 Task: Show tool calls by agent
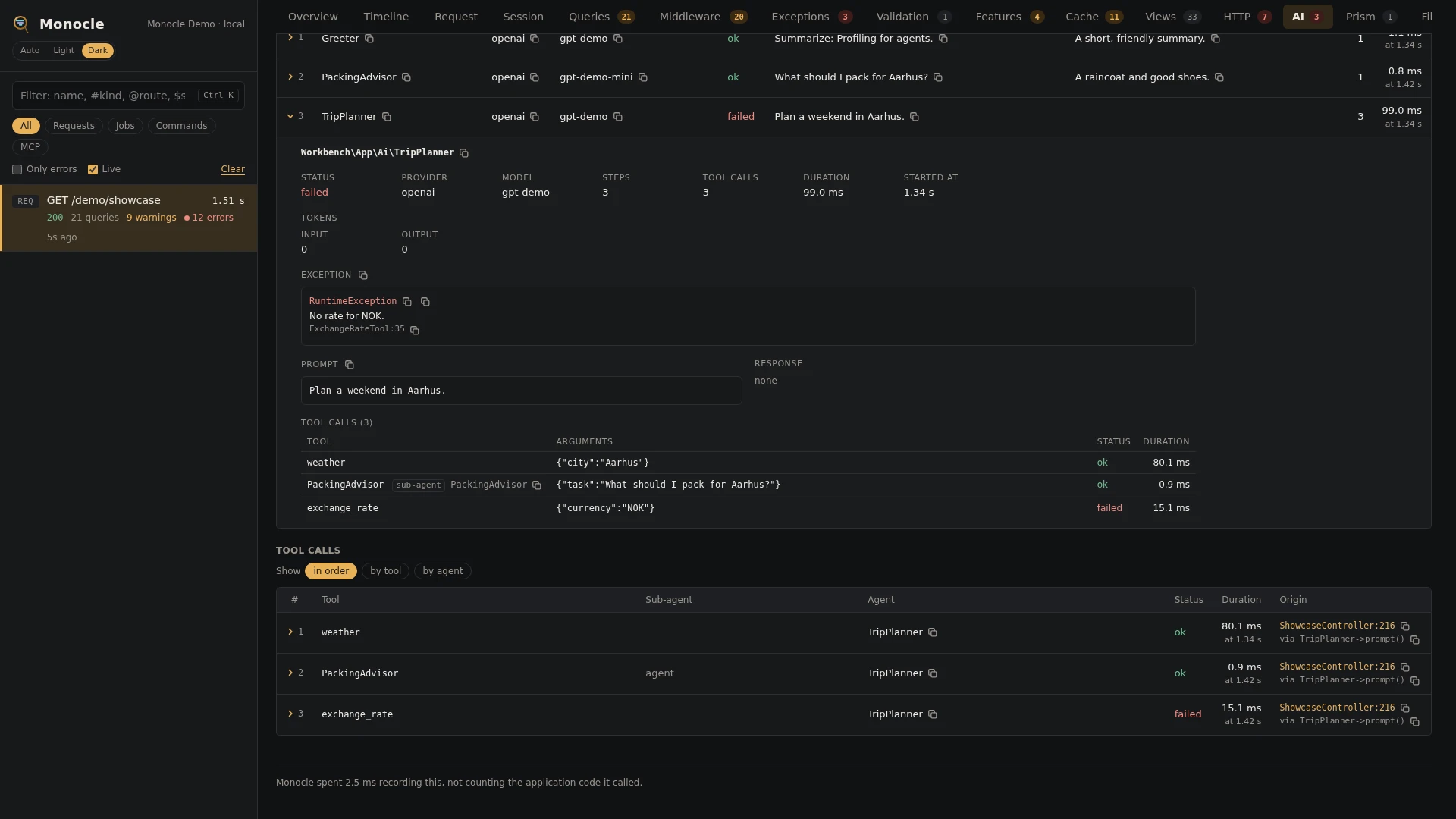pyautogui.click(x=443, y=571)
